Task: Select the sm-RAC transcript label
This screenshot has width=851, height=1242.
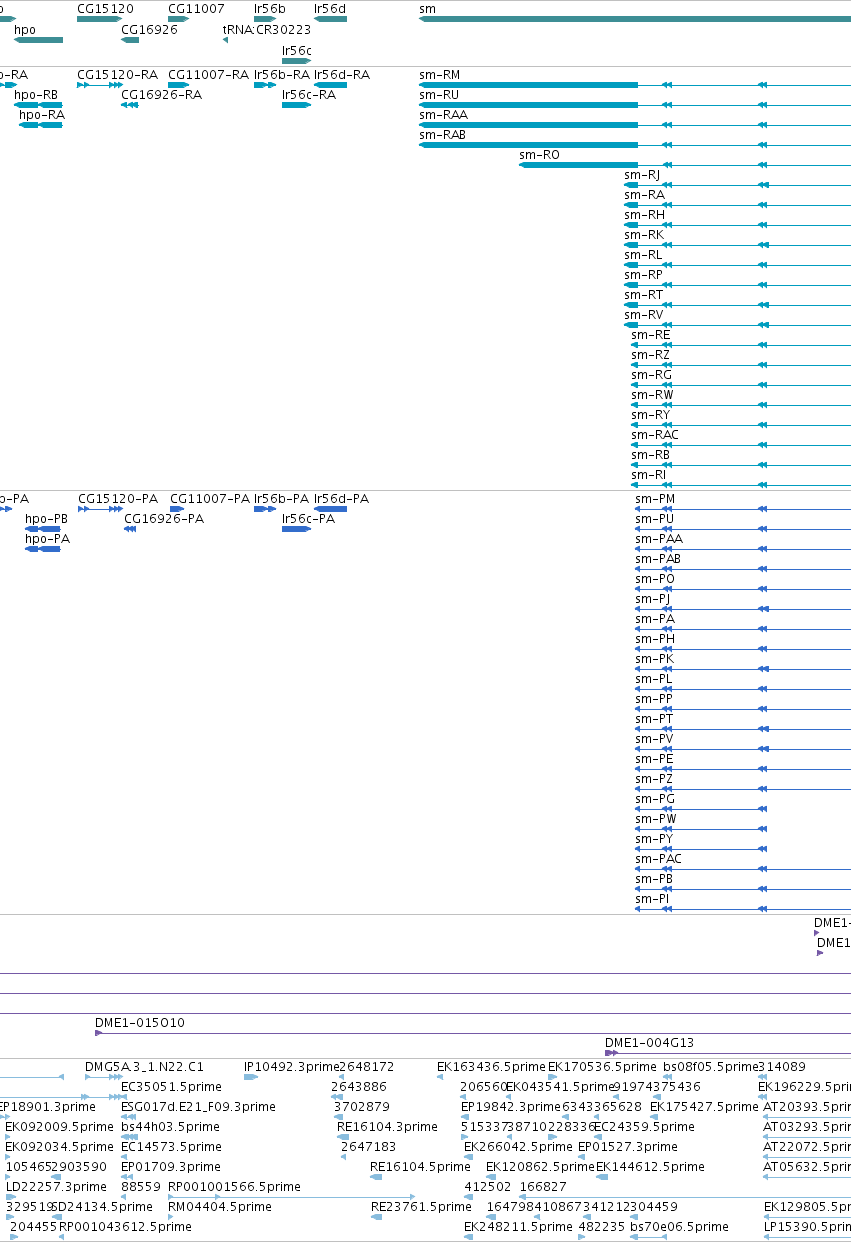Action: (655, 435)
